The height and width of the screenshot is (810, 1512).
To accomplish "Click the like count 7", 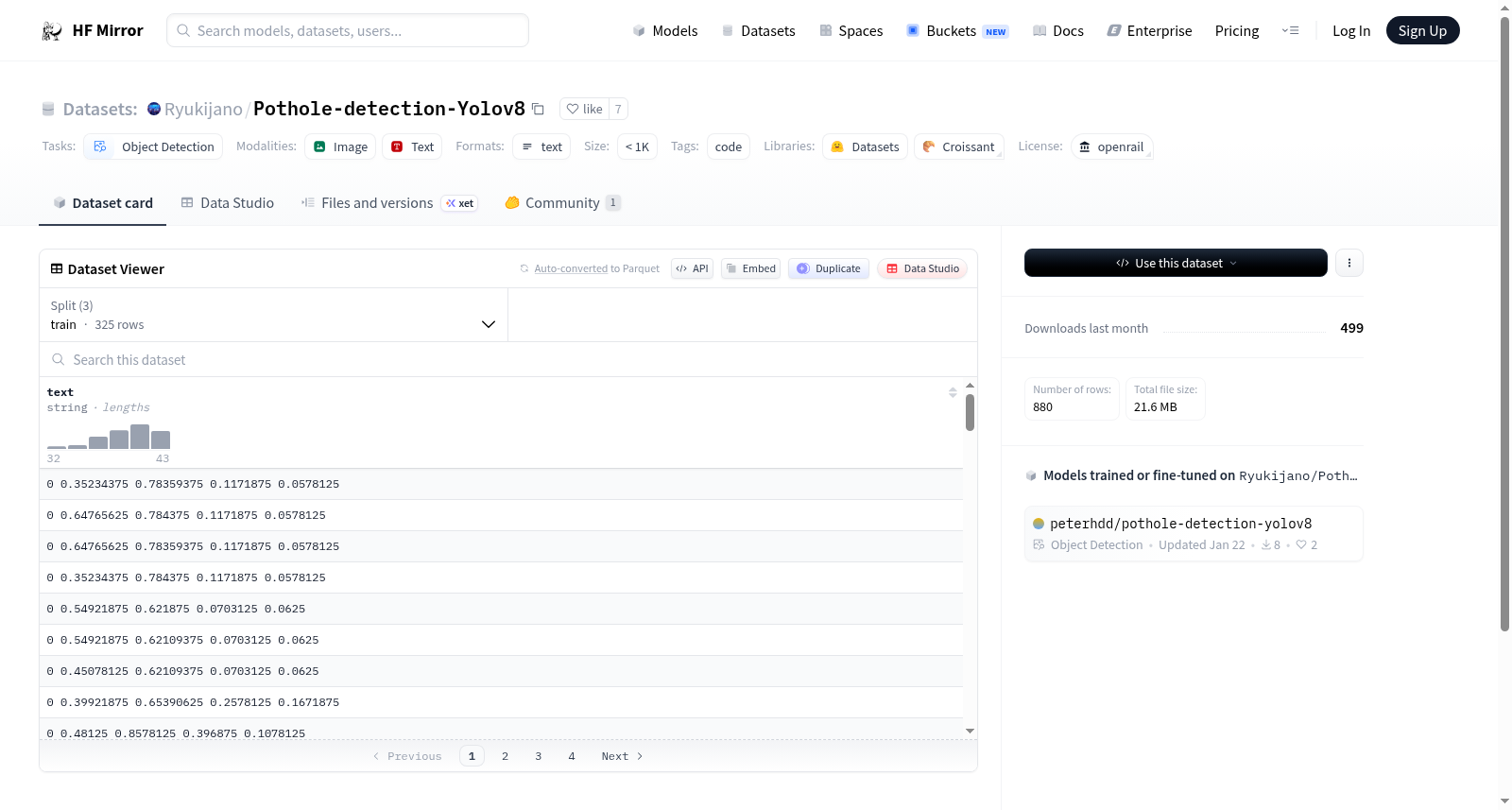I will point(618,109).
